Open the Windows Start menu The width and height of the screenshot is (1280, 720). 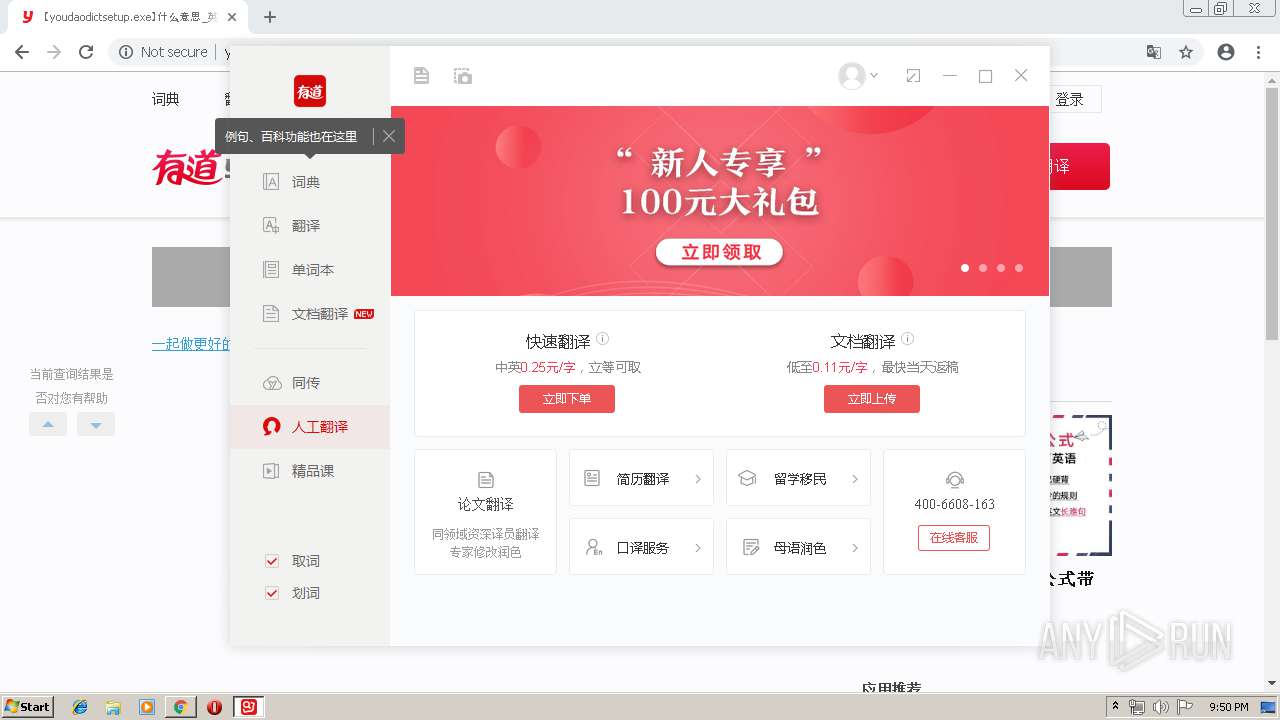(x=28, y=707)
